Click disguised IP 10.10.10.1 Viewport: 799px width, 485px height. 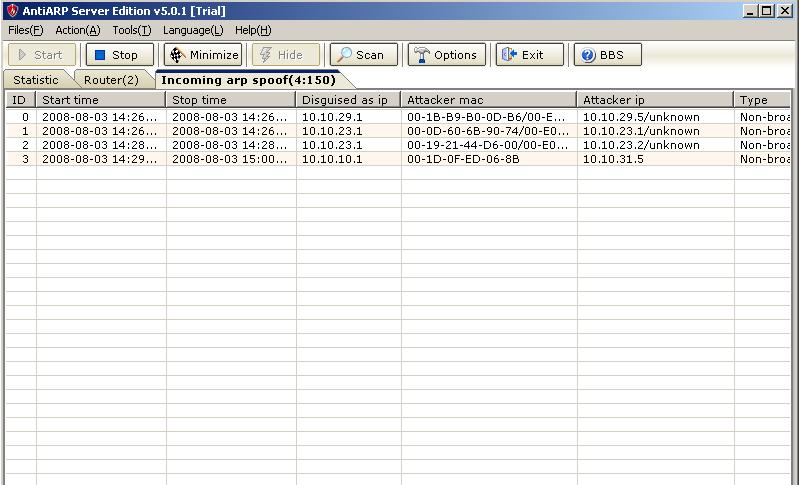(332, 159)
